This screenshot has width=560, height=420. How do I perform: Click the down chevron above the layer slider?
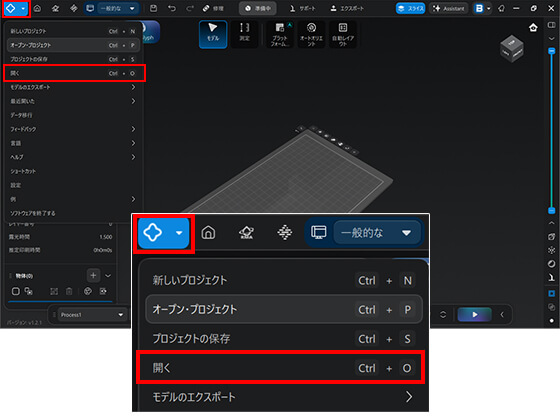[551, 38]
